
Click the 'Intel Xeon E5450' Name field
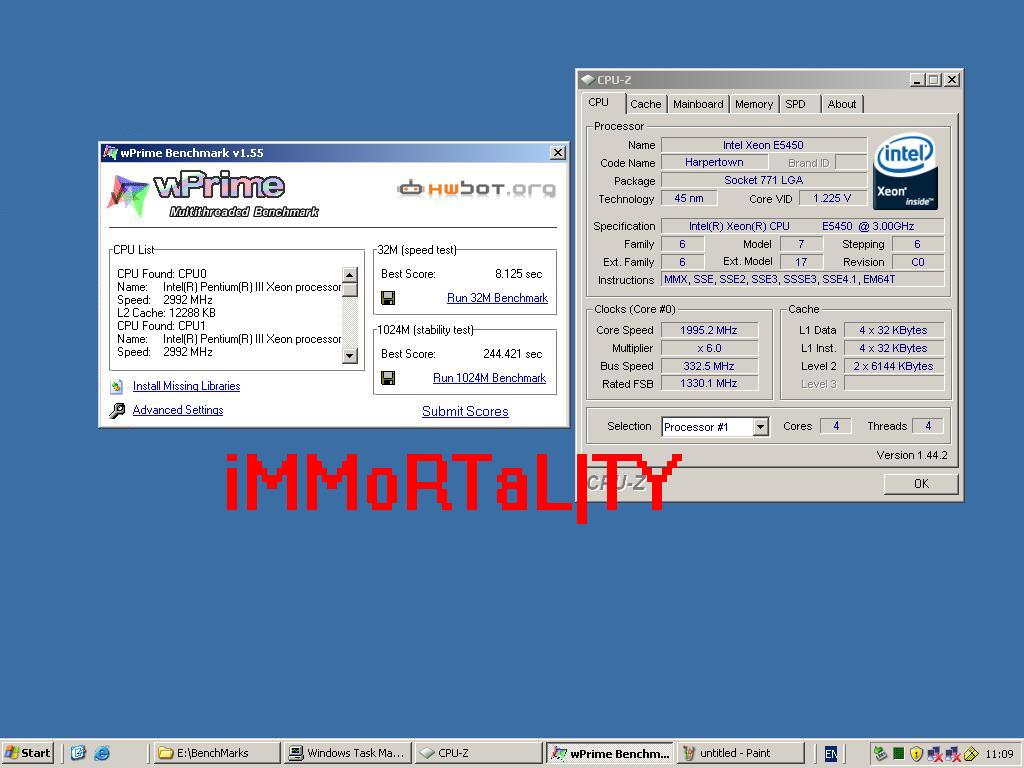[x=763, y=145]
